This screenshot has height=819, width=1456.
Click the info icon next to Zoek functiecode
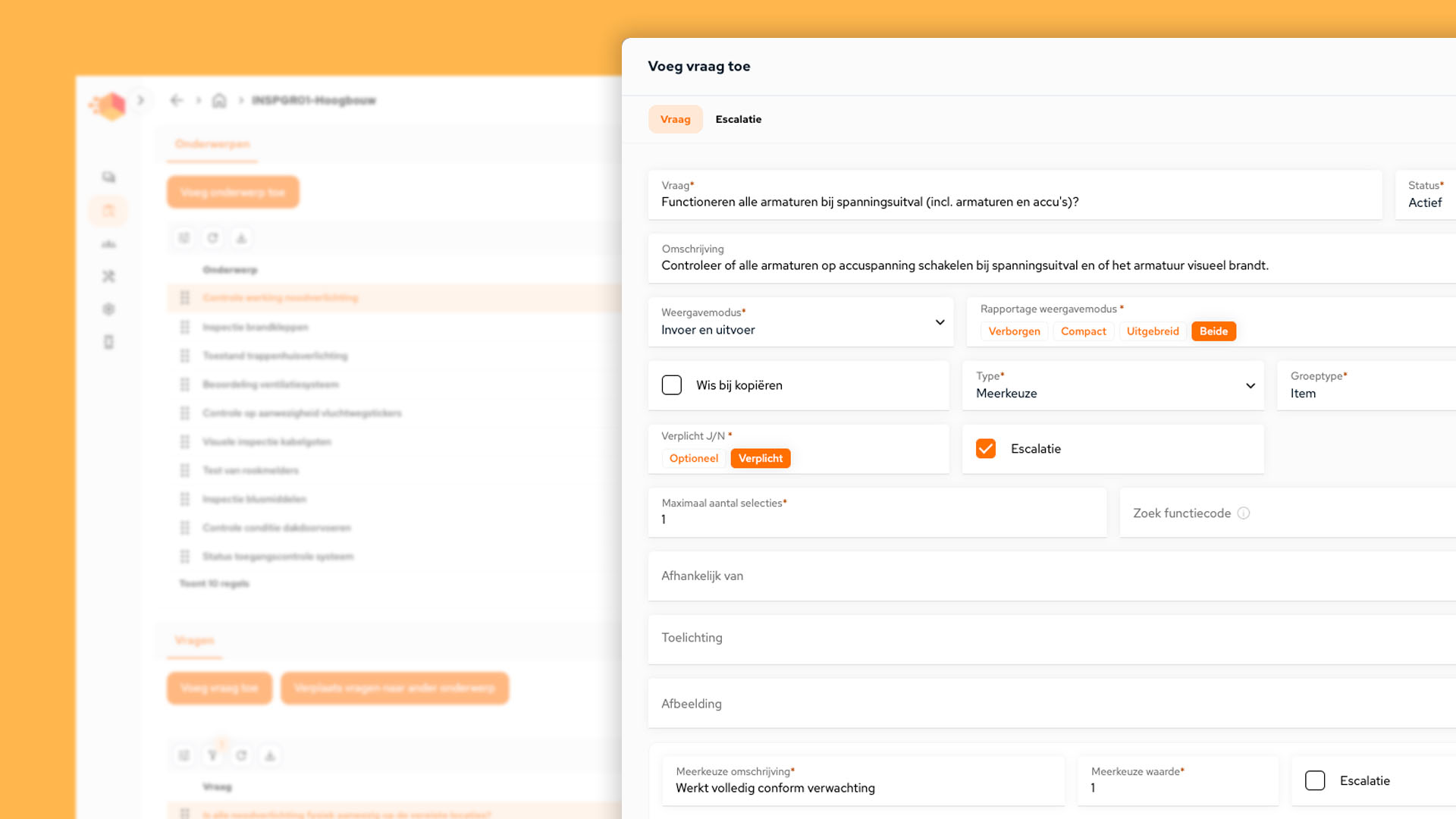click(1244, 513)
